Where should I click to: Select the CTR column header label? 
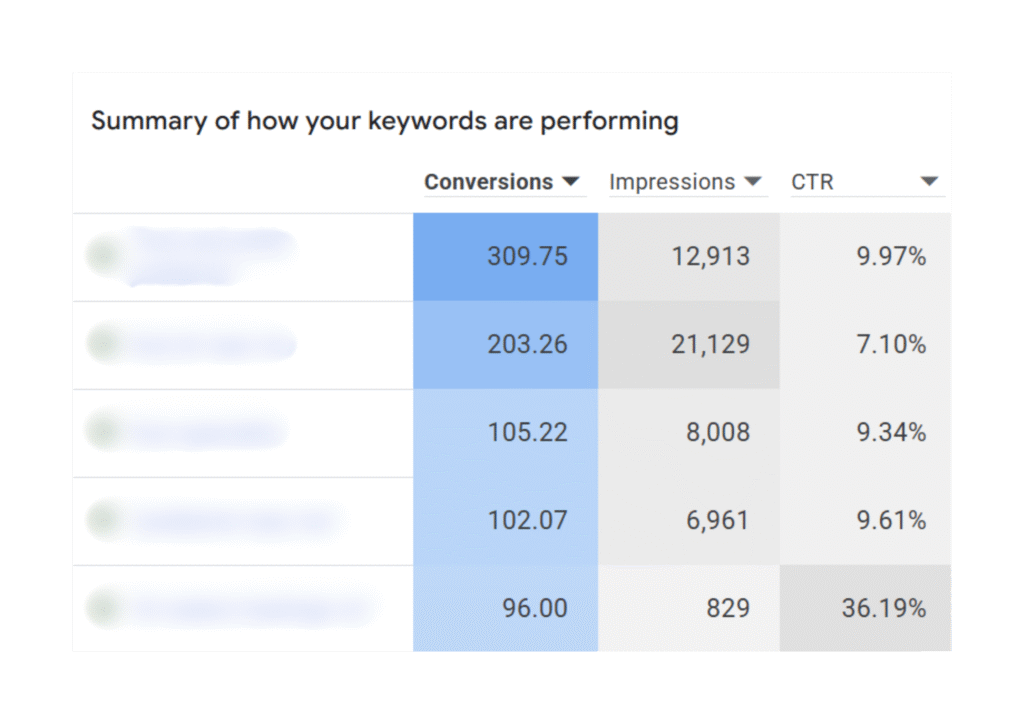click(x=812, y=182)
